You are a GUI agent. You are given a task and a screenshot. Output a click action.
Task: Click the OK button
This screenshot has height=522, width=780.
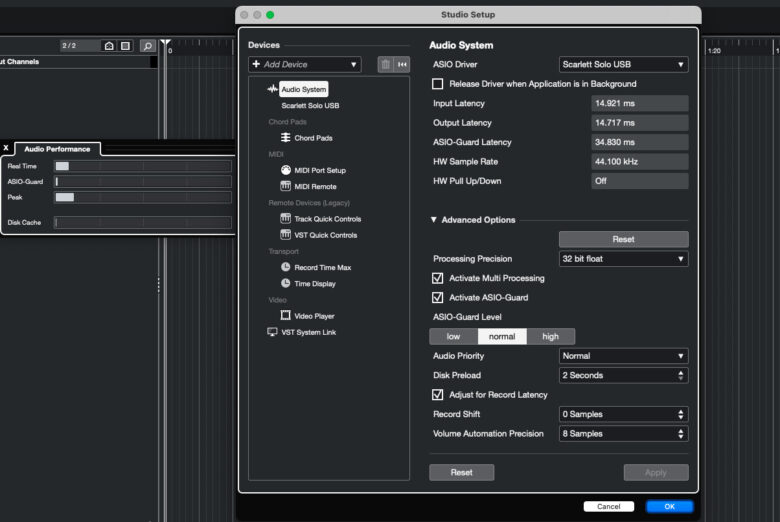point(669,507)
